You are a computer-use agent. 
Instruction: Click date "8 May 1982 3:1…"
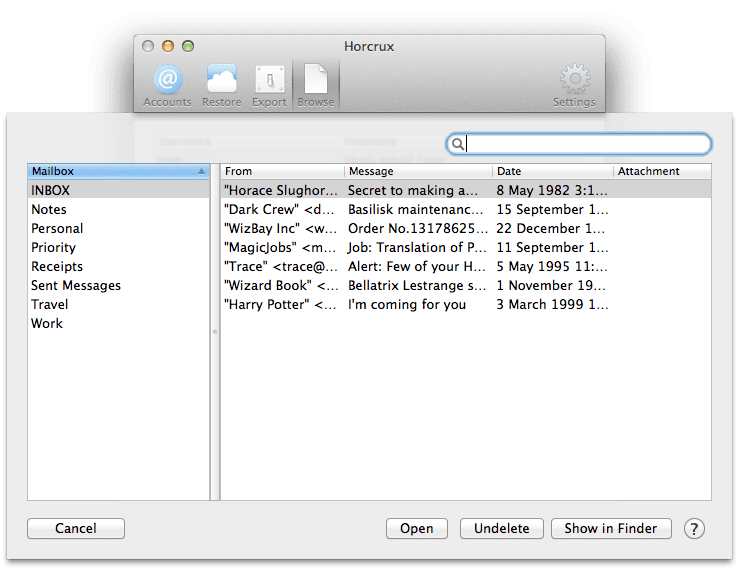coord(552,190)
